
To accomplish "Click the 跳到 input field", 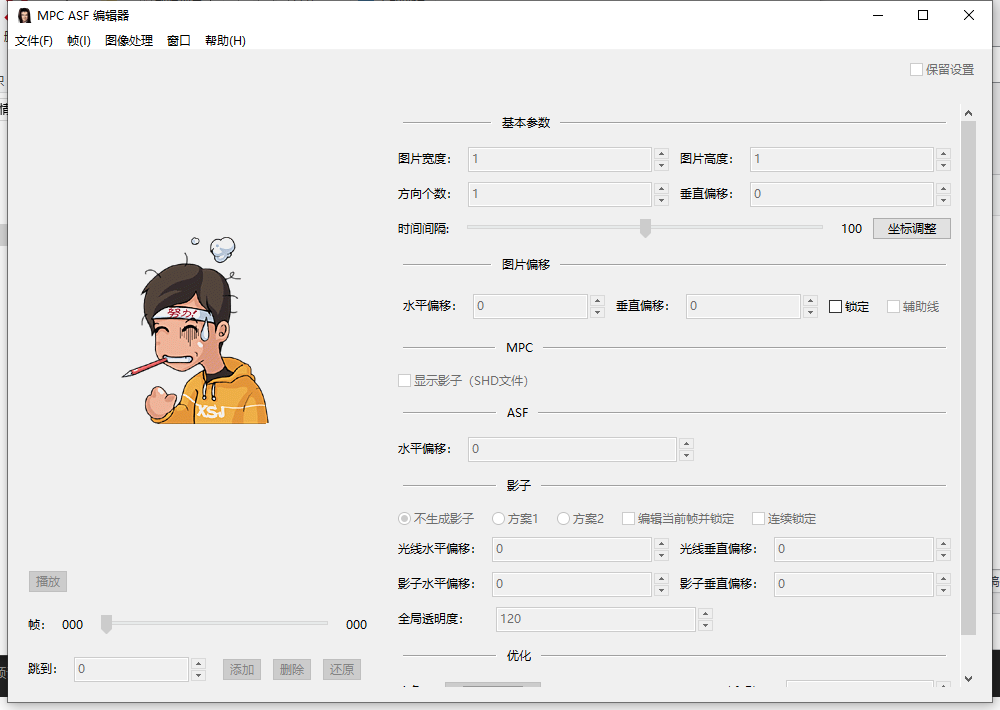I will click(x=131, y=669).
